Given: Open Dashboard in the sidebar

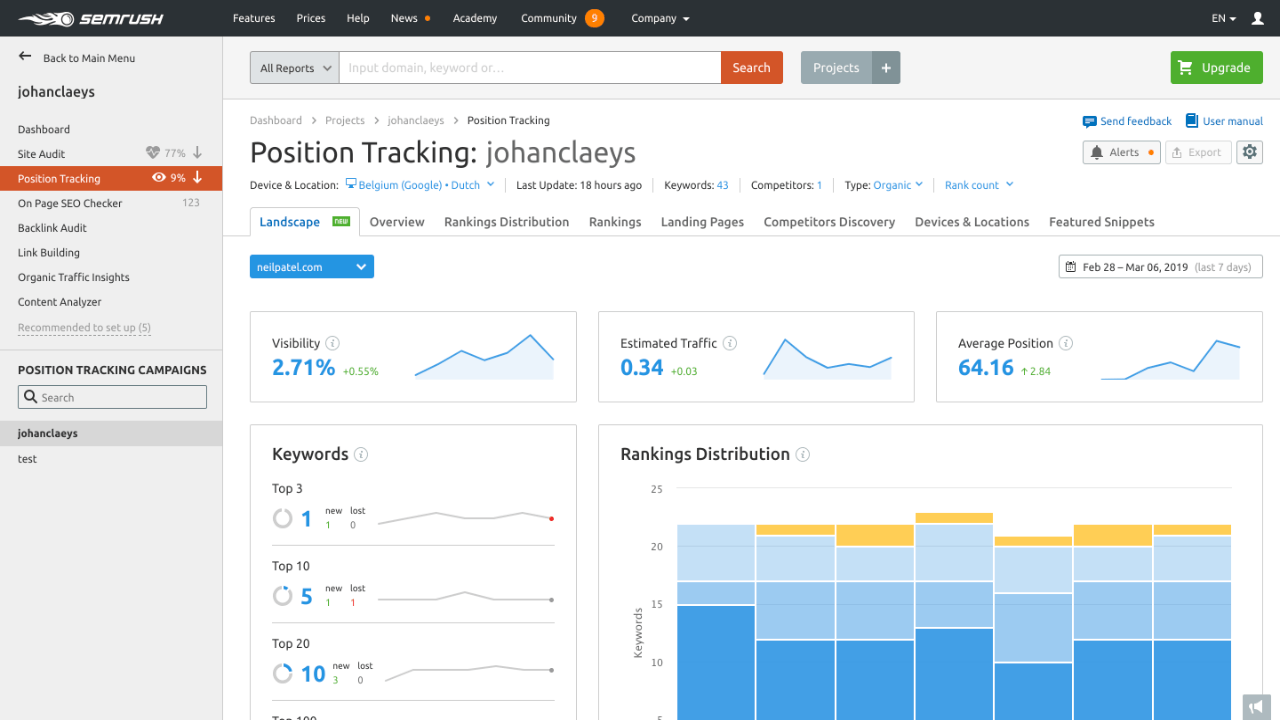Looking at the screenshot, I should [44, 129].
